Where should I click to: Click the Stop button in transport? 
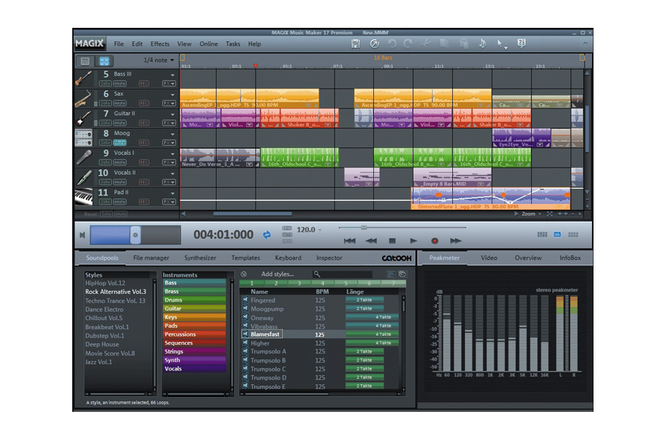[x=392, y=241]
